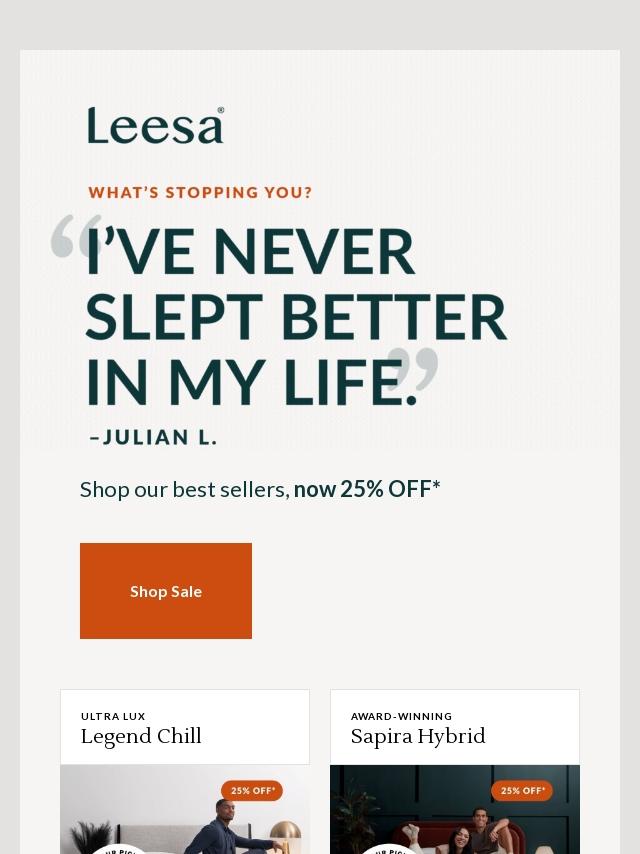Click the 25% OFF badge on Legend Chill
The image size is (640, 854).
pos(252,790)
